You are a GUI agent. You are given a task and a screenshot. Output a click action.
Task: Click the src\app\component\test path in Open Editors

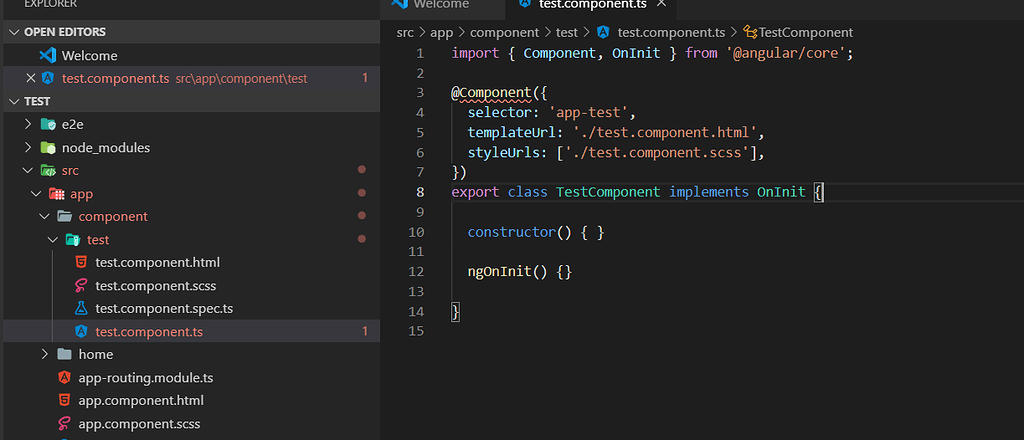tap(241, 79)
